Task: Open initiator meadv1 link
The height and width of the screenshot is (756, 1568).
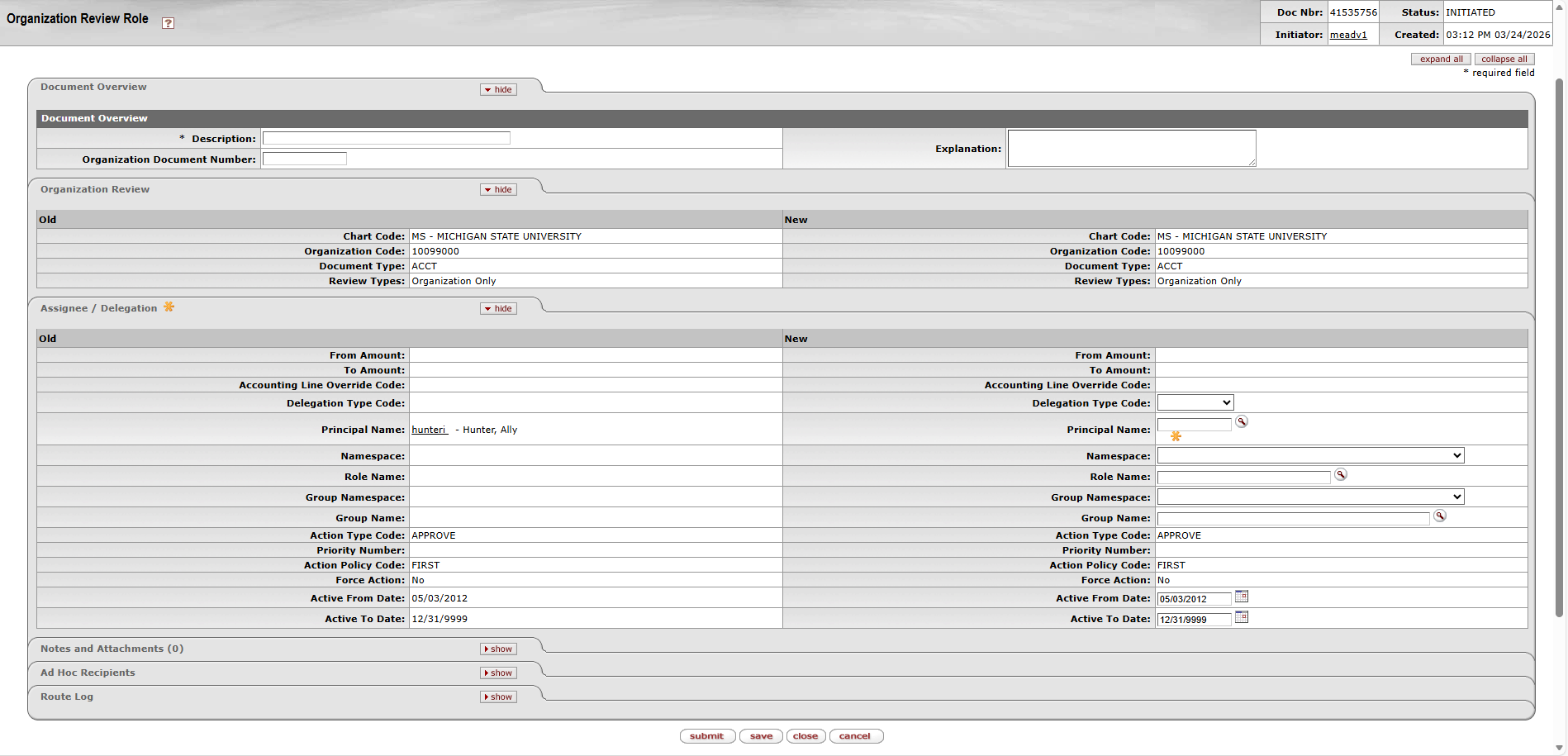Action: 1347,35
